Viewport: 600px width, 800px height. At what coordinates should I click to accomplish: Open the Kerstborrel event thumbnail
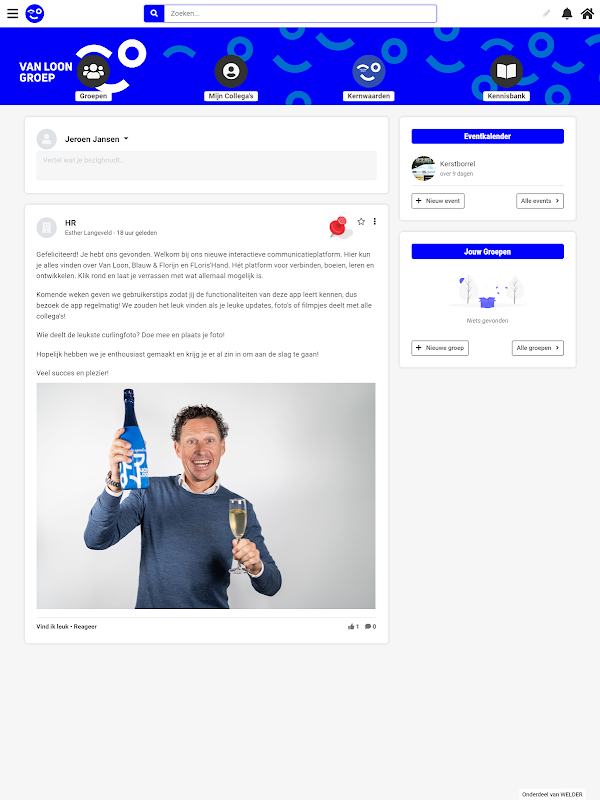pyautogui.click(x=423, y=168)
